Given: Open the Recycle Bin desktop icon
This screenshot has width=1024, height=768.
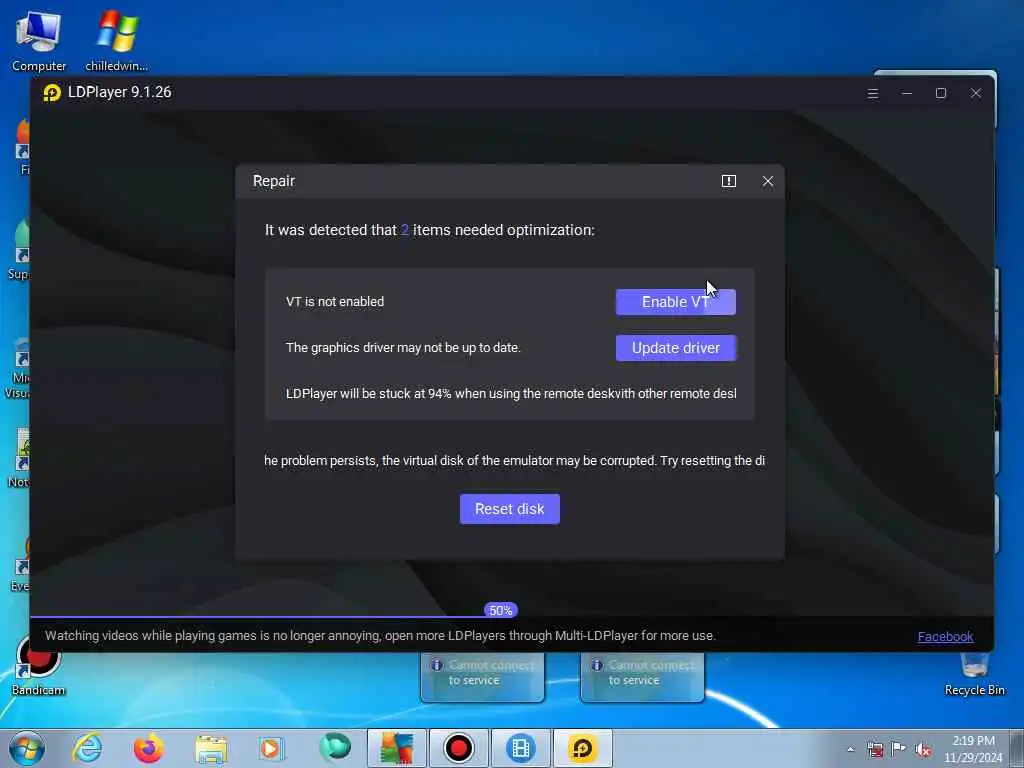Looking at the screenshot, I should click(974, 674).
